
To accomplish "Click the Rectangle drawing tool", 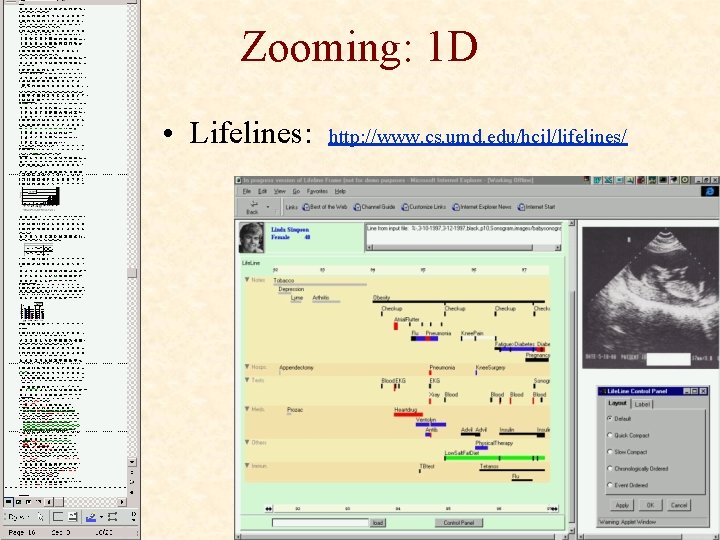I will [58, 517].
